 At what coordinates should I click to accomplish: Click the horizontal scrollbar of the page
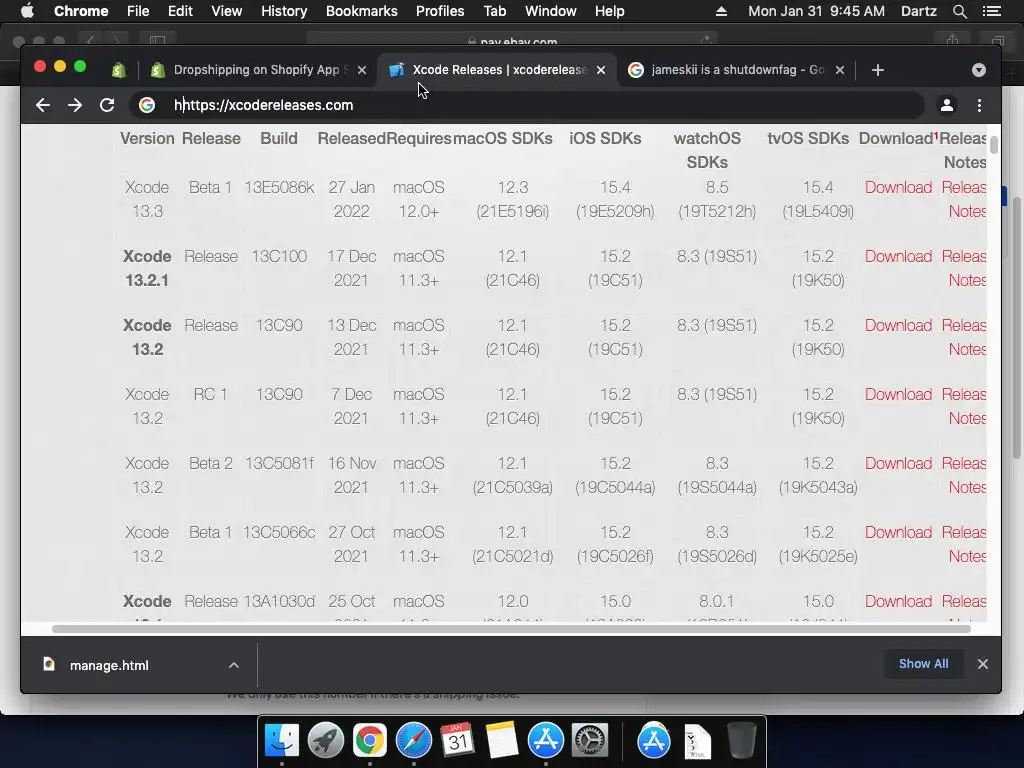click(511, 629)
